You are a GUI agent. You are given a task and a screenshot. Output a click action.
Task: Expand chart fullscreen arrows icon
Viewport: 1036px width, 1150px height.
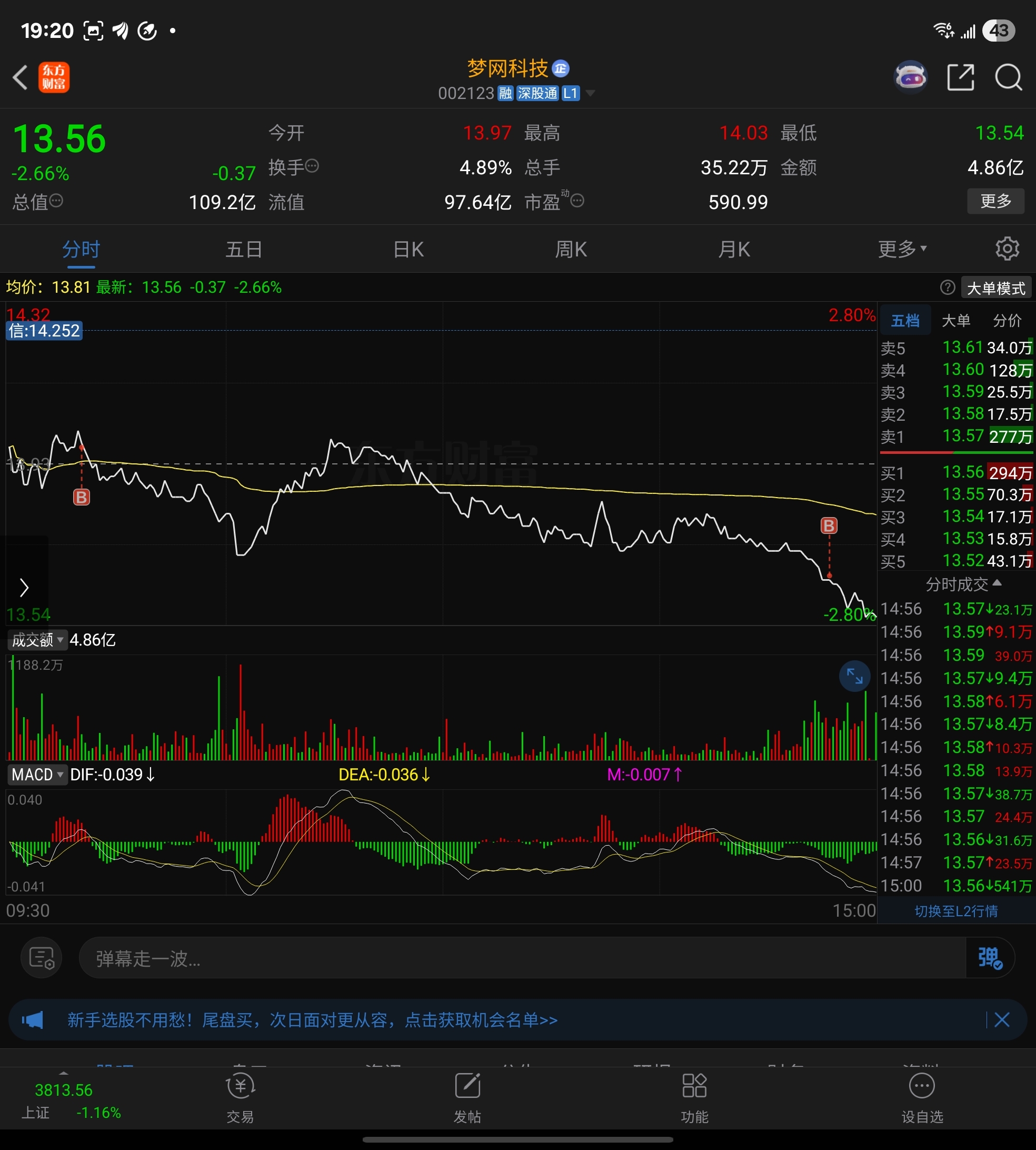pyautogui.click(x=854, y=676)
